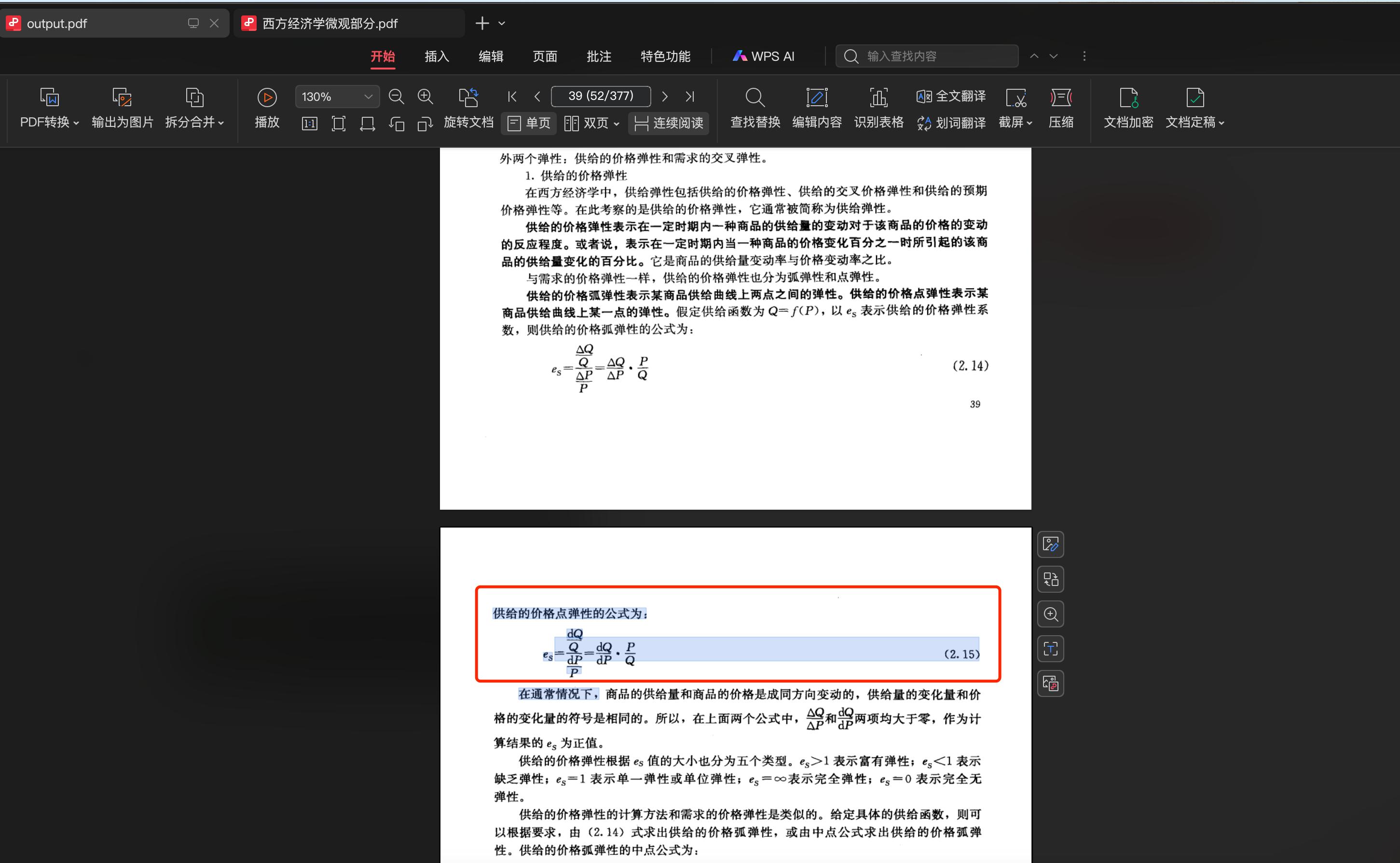Switch to the 批注 ribbon tab

tap(599, 56)
